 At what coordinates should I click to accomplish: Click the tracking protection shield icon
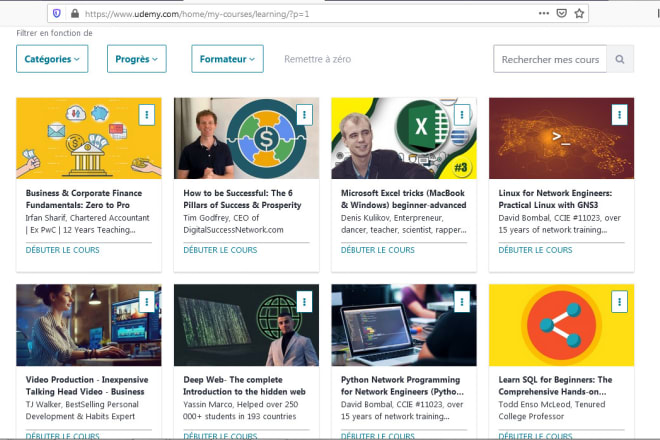click(x=57, y=13)
